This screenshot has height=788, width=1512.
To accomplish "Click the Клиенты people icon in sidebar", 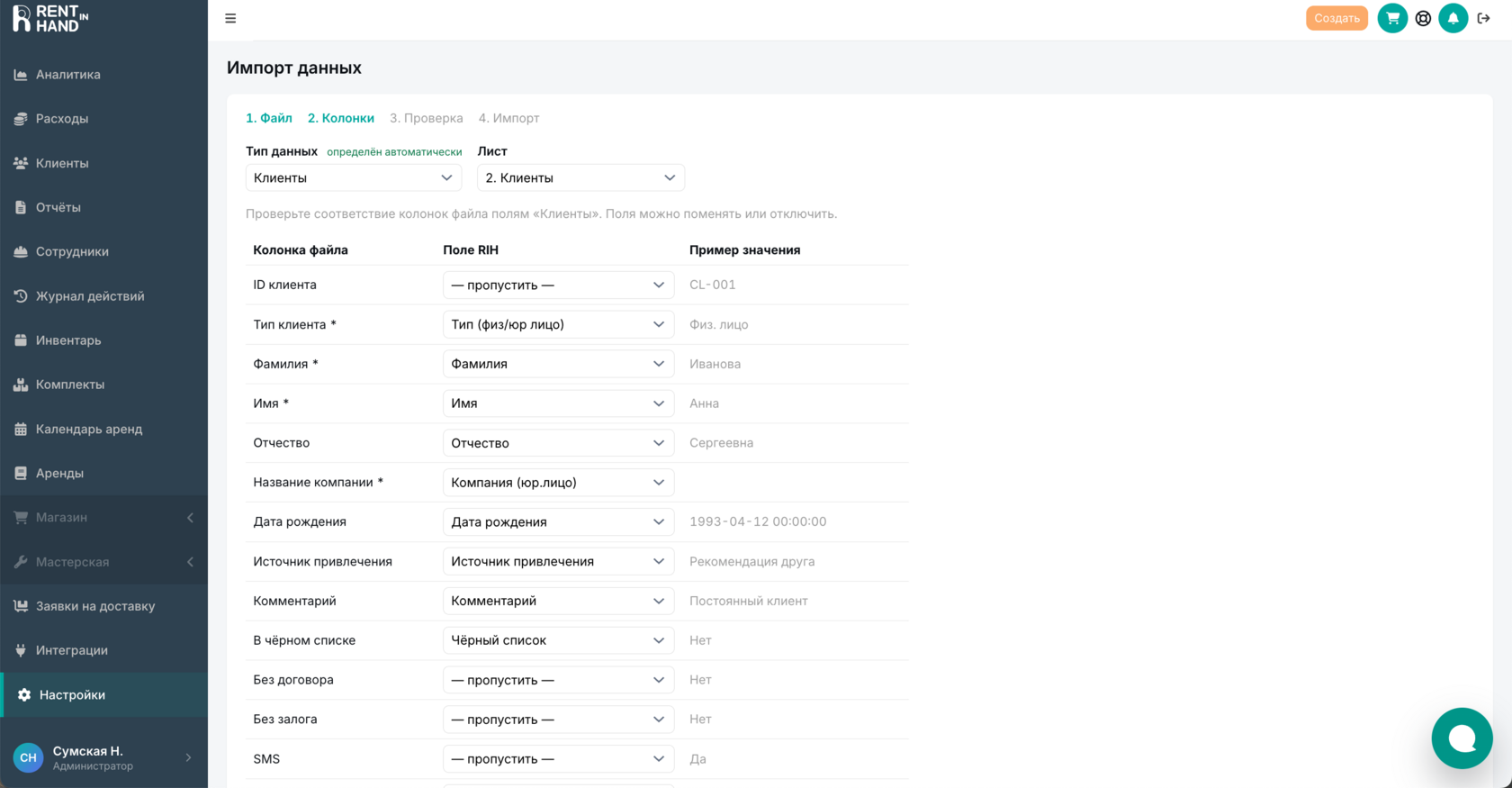I will [21, 163].
